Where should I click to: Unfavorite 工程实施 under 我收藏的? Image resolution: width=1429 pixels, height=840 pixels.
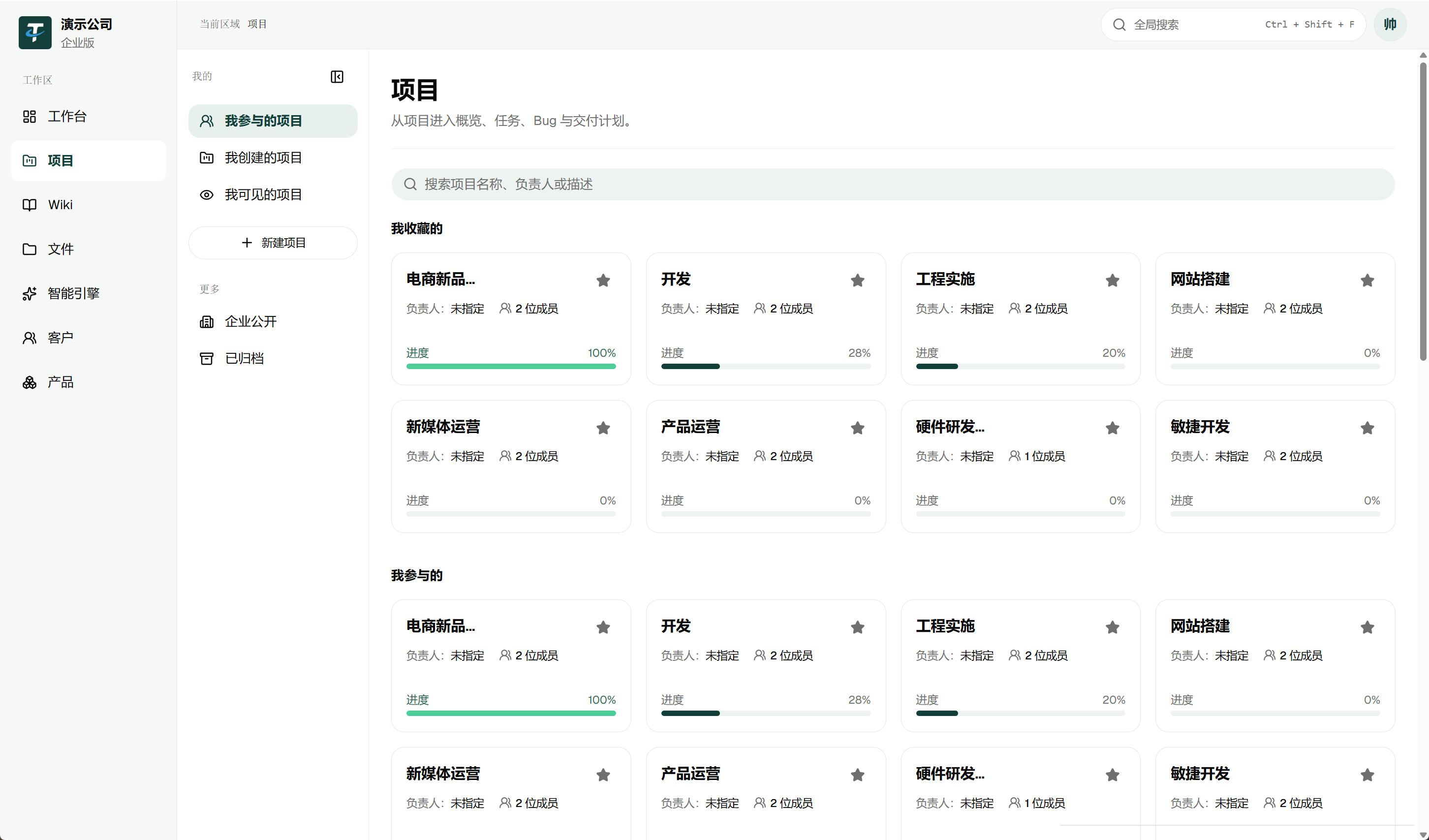[1112, 280]
